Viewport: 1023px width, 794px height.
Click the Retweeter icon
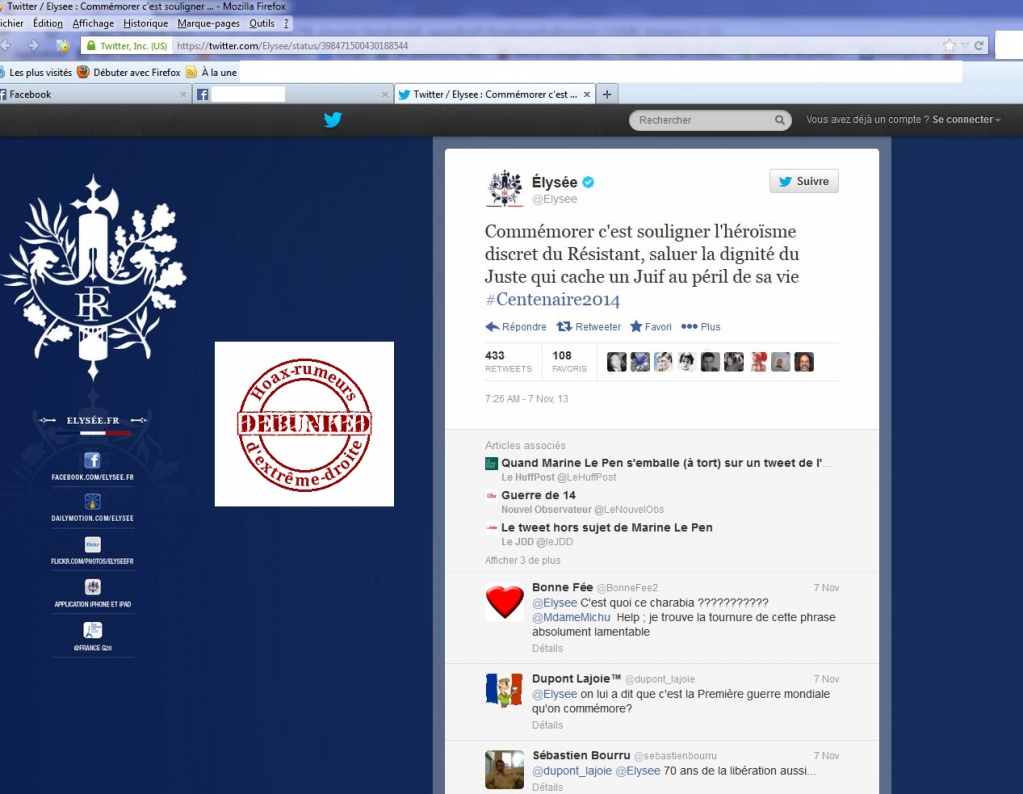564,326
